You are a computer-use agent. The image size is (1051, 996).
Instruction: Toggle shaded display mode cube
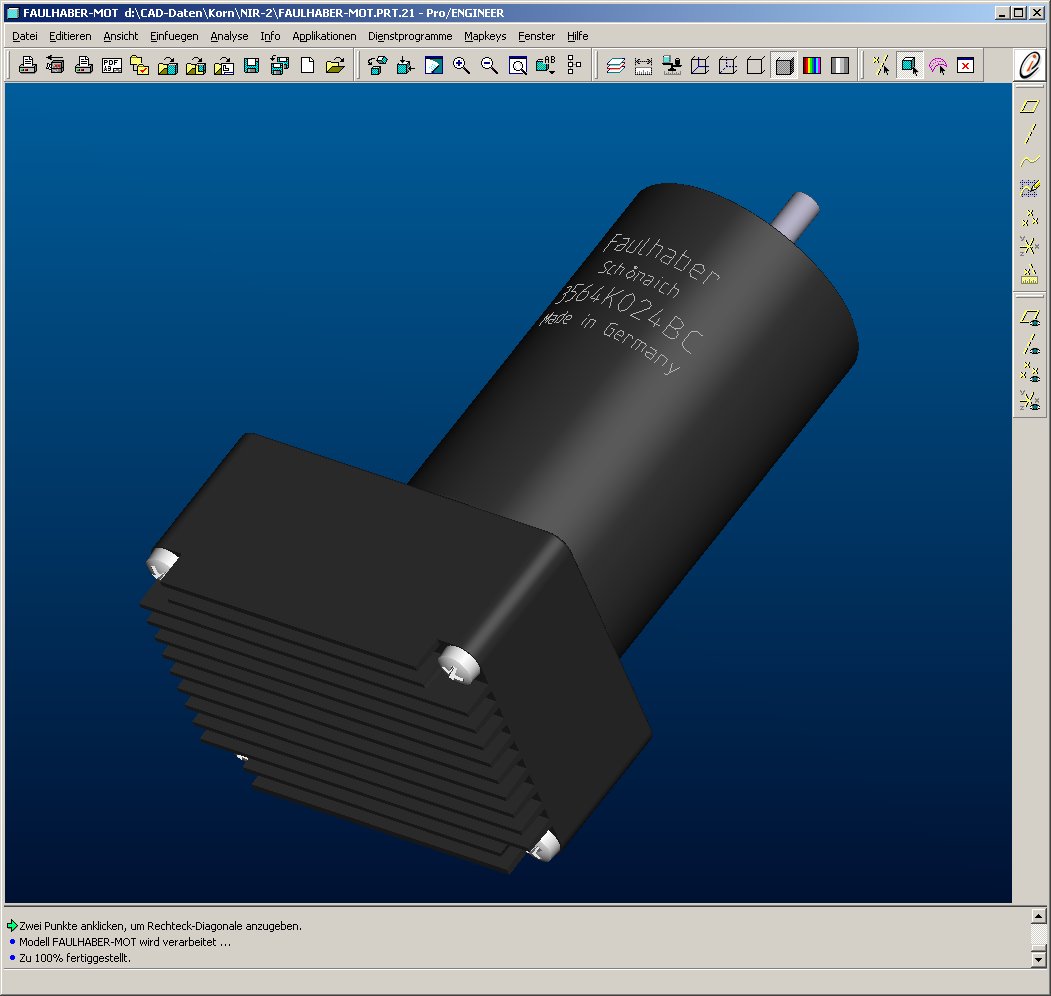(784, 65)
